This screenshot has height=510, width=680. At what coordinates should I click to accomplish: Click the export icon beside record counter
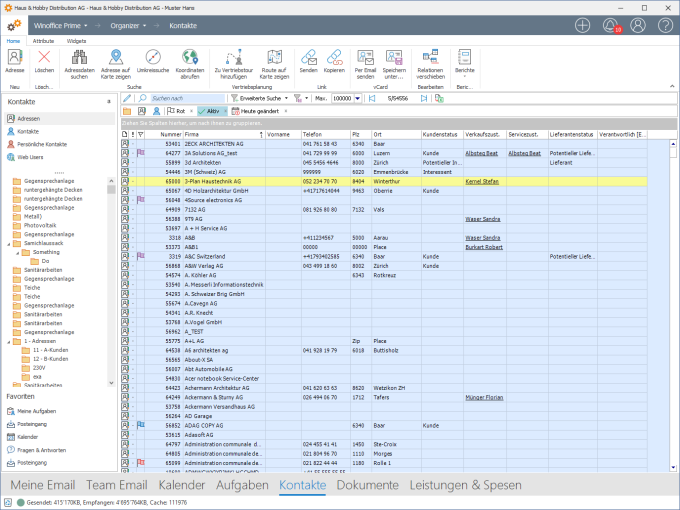coord(439,98)
